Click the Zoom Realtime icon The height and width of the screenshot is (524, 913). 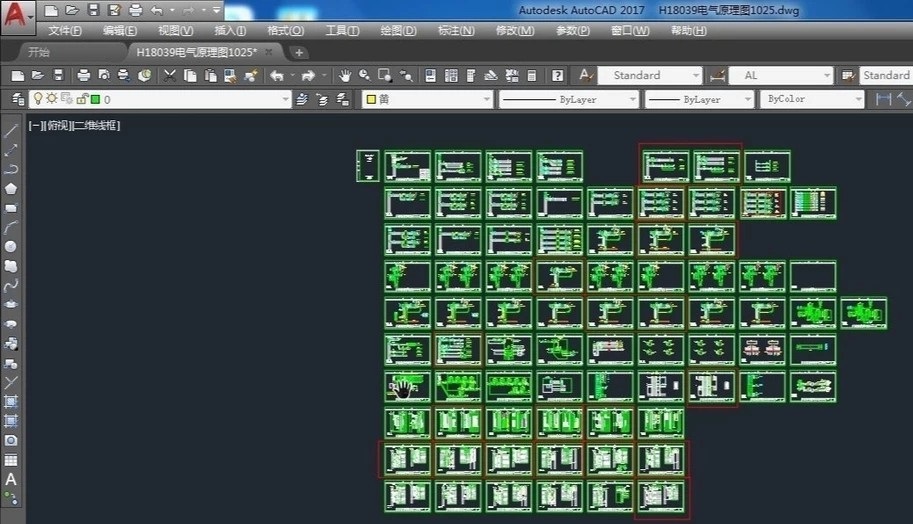[x=365, y=75]
